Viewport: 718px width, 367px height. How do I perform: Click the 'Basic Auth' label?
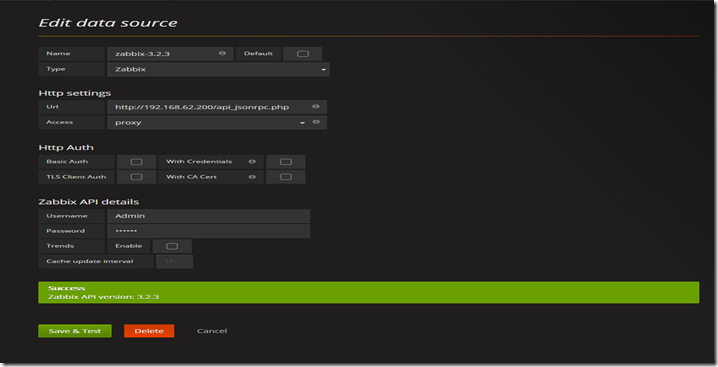coord(67,161)
